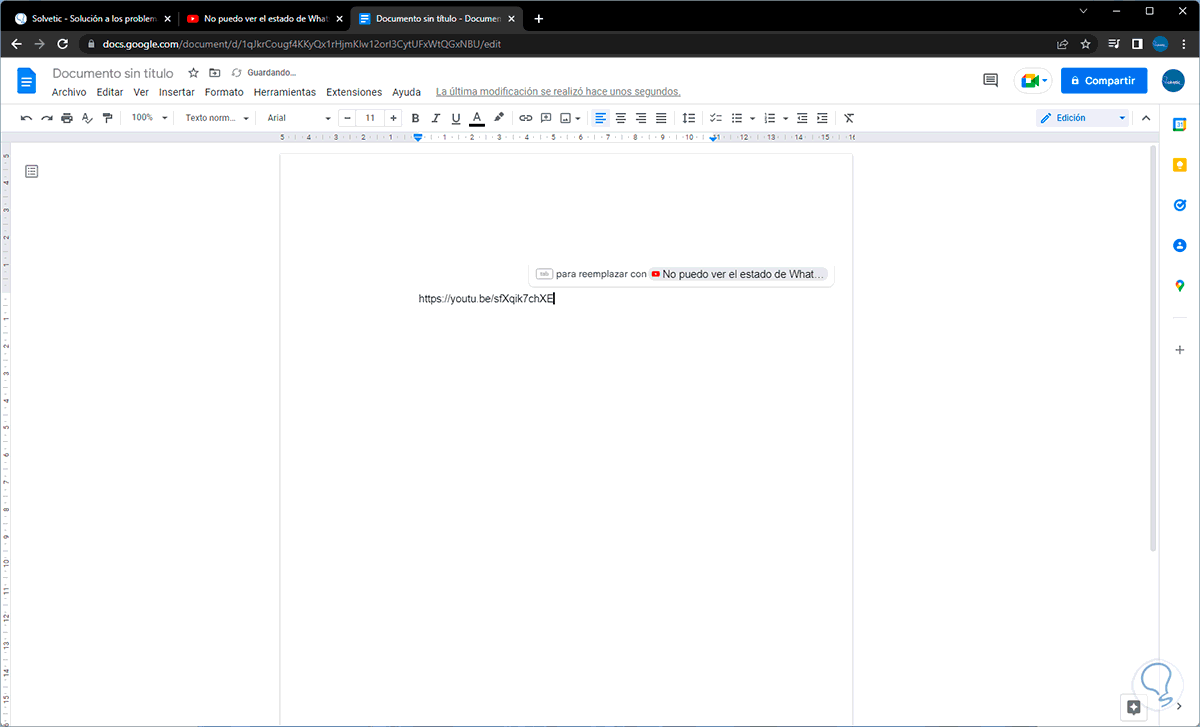The height and width of the screenshot is (727, 1200).
Task: Decrease the font size
Action: pyautogui.click(x=347, y=118)
